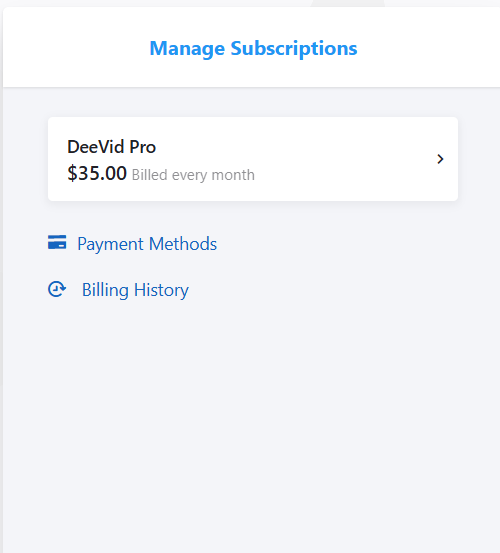
Task: Click the $35.00 price text
Action: (x=97, y=174)
